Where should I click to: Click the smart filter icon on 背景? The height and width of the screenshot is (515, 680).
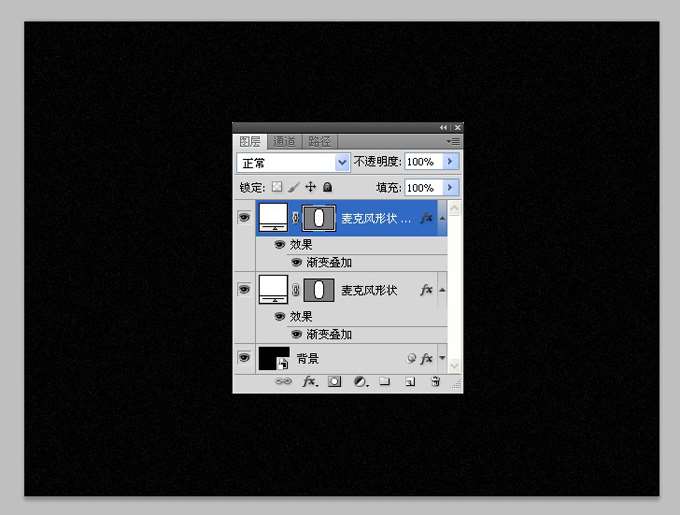(x=412, y=358)
